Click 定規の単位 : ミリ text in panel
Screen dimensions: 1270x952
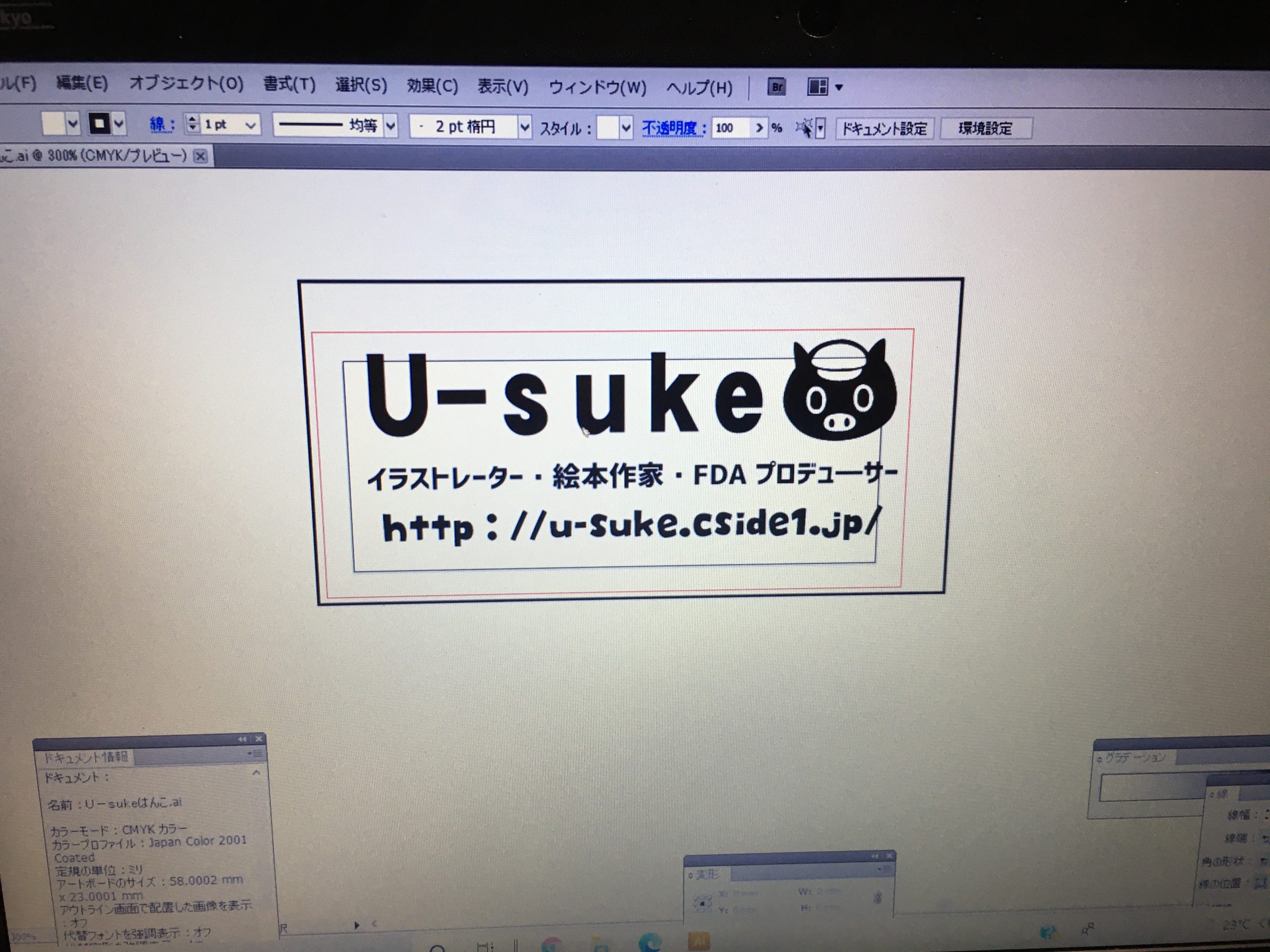[x=99, y=871]
